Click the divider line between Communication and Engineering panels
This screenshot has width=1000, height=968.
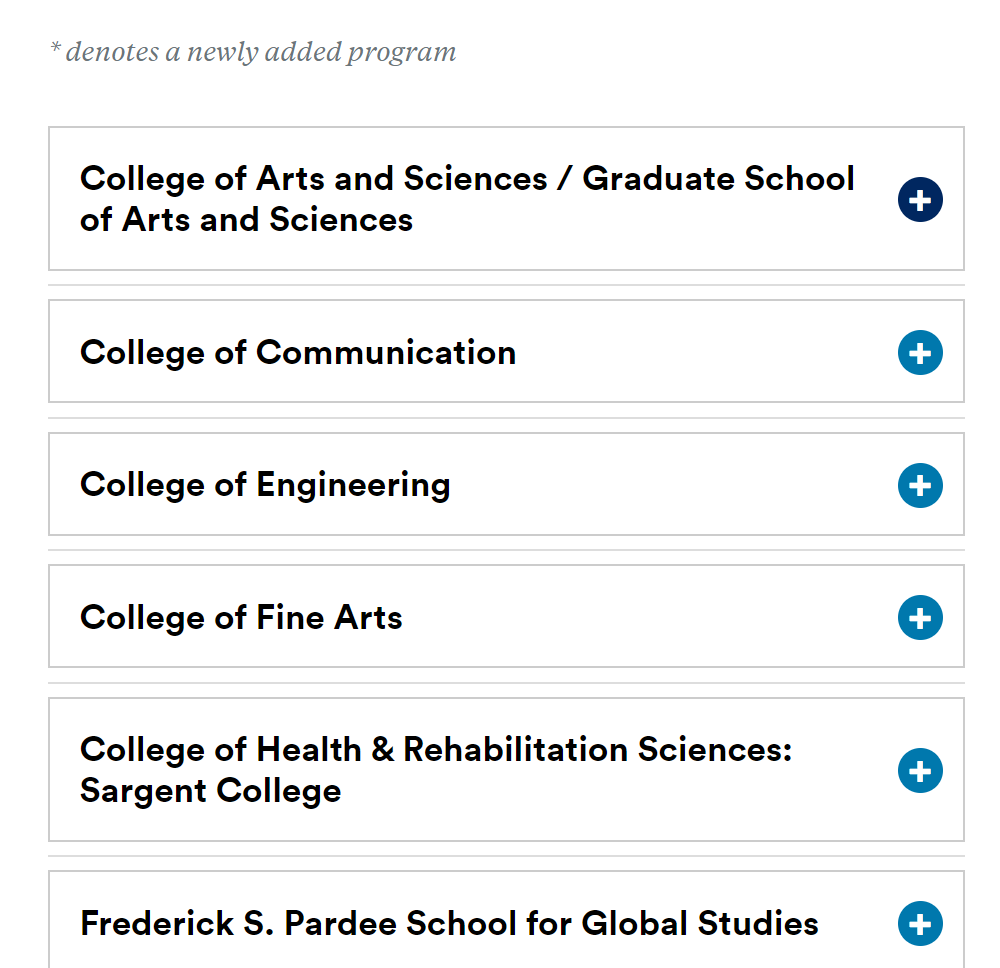tap(506, 418)
